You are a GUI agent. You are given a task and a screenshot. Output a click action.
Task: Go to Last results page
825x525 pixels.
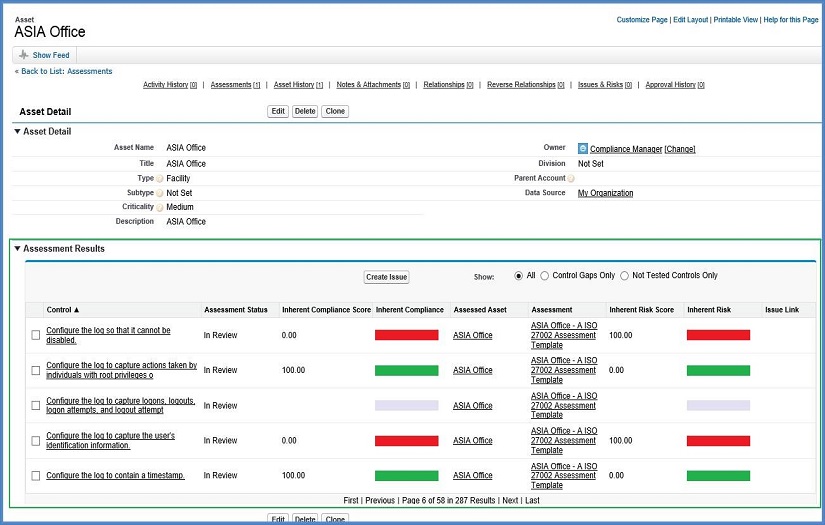pyautogui.click(x=532, y=501)
